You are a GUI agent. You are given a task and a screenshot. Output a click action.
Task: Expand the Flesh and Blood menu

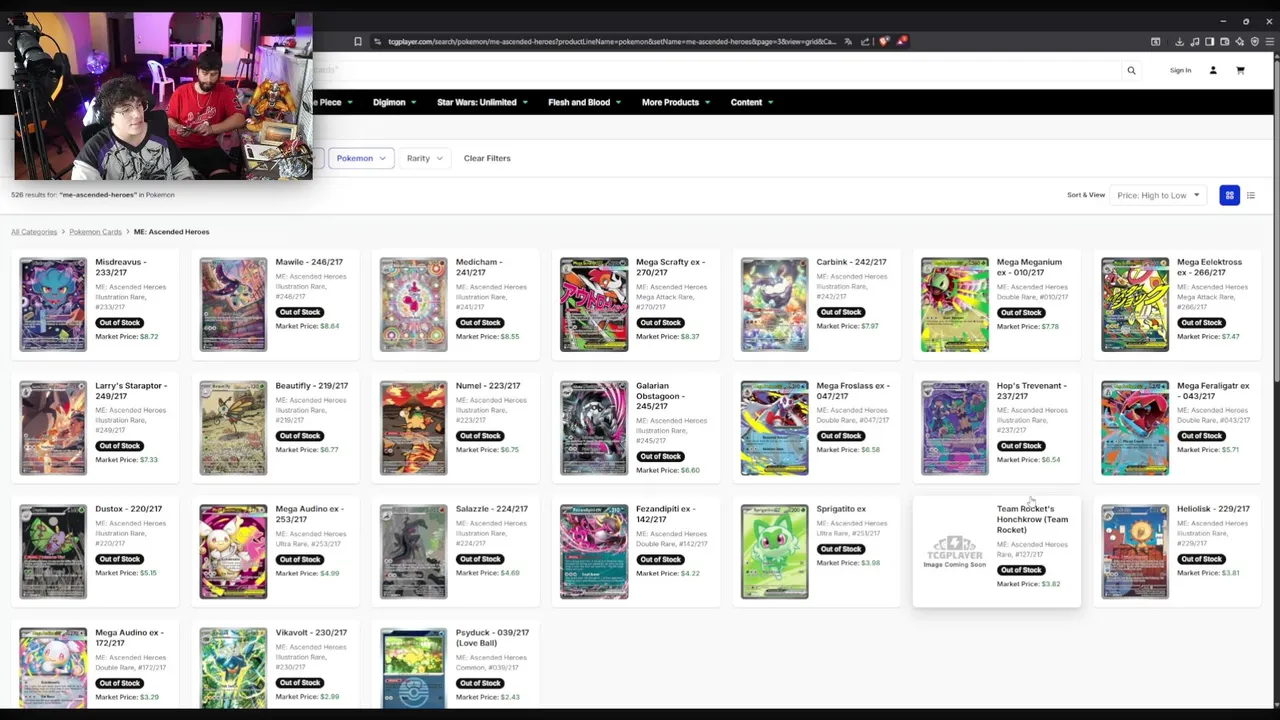(584, 102)
